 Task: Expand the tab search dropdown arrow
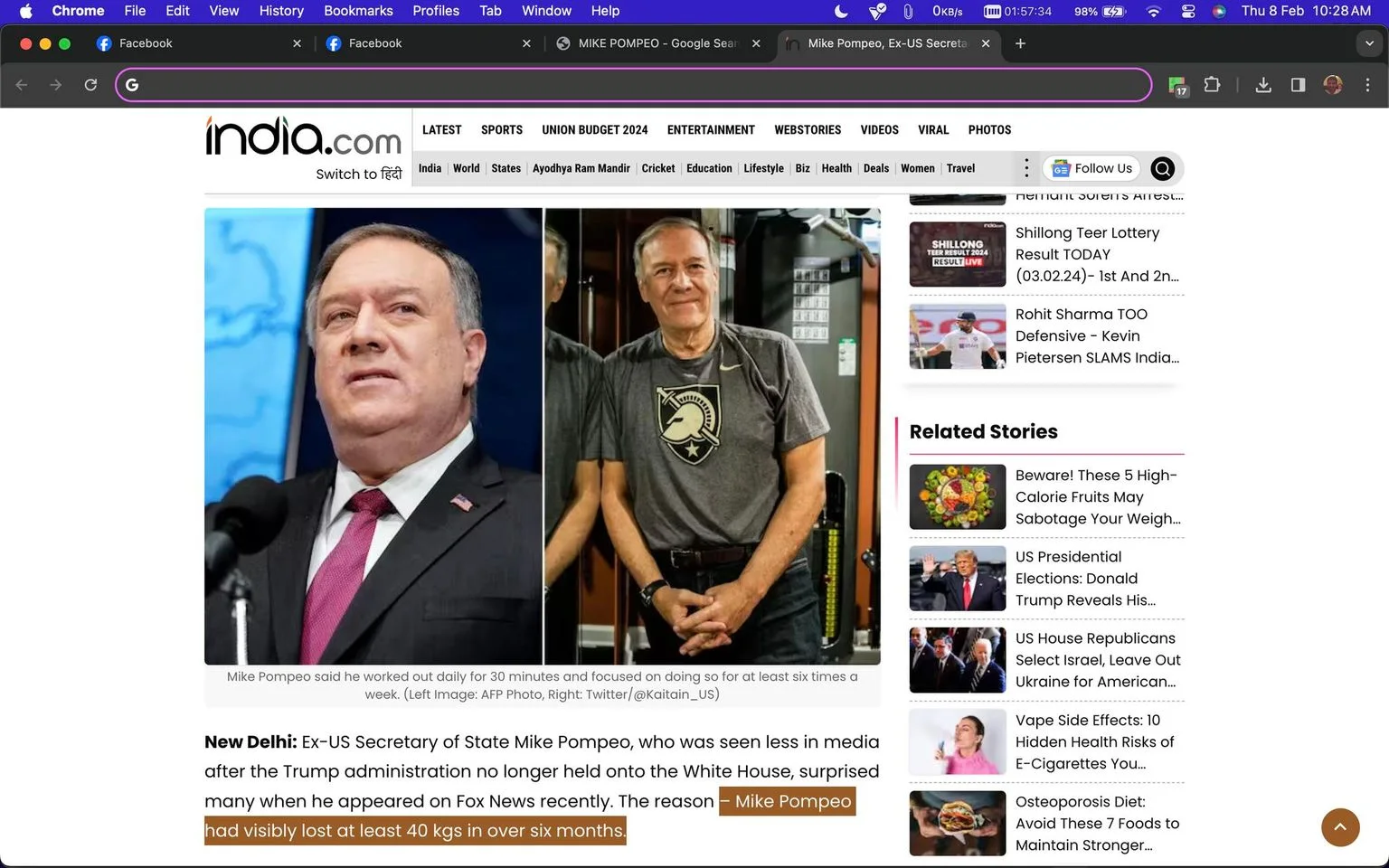pos(1369,43)
